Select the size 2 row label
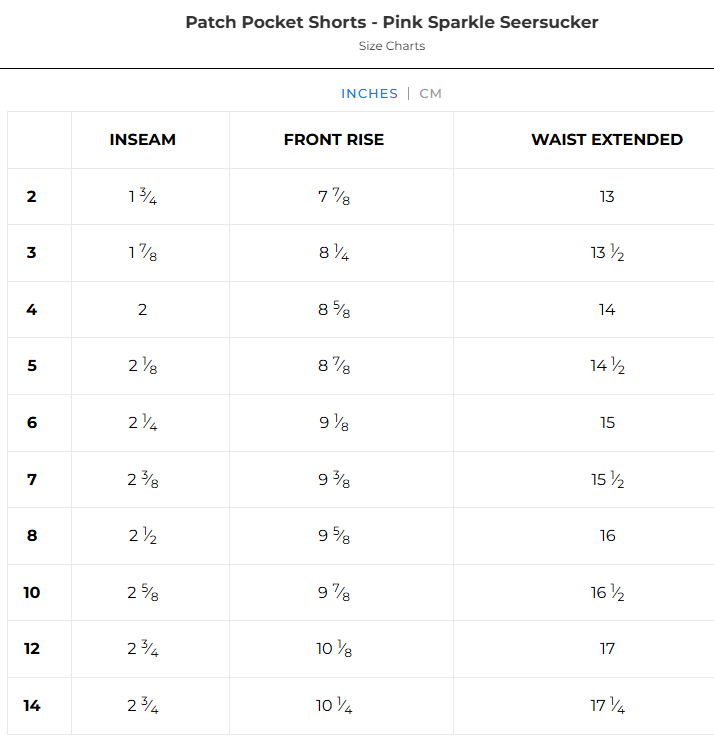The height and width of the screenshot is (754, 714). coord(32,197)
